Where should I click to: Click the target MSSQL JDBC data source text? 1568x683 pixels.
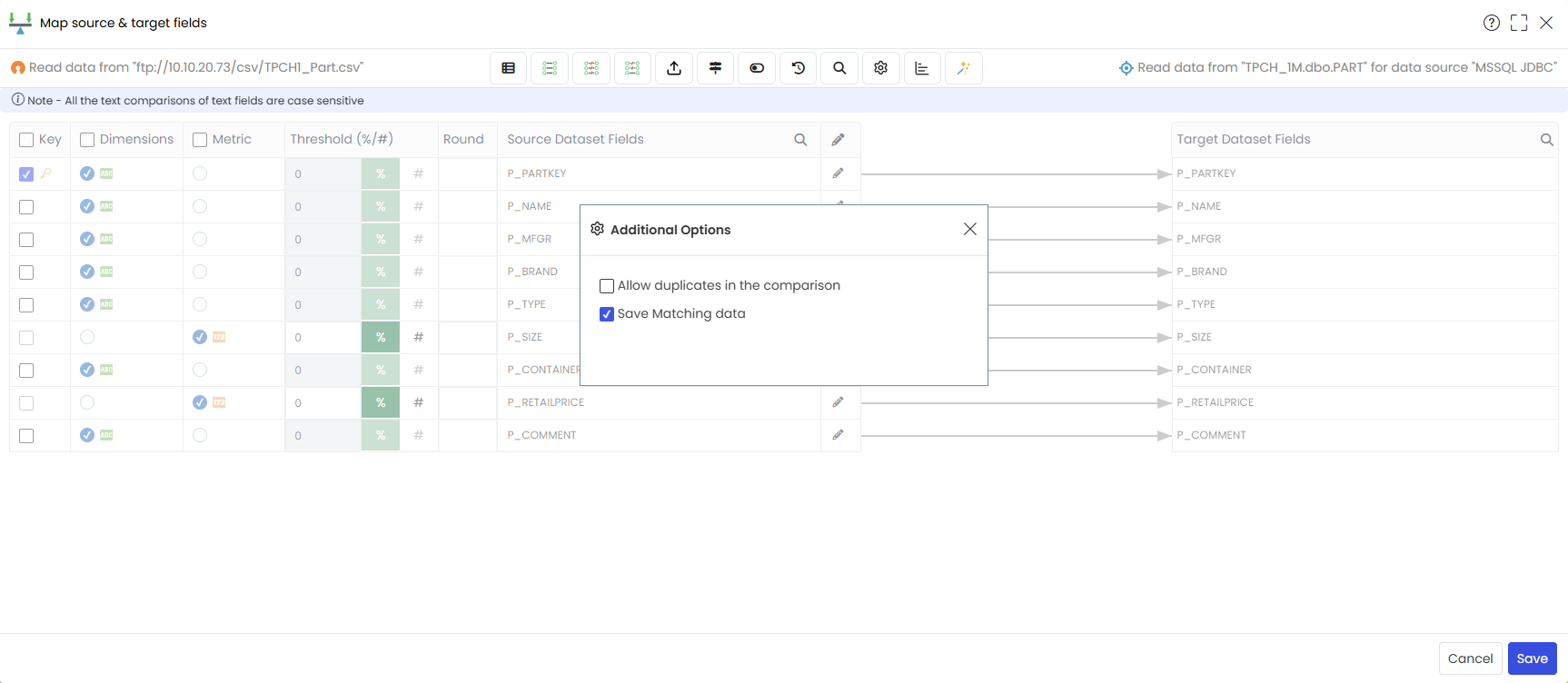1347,67
